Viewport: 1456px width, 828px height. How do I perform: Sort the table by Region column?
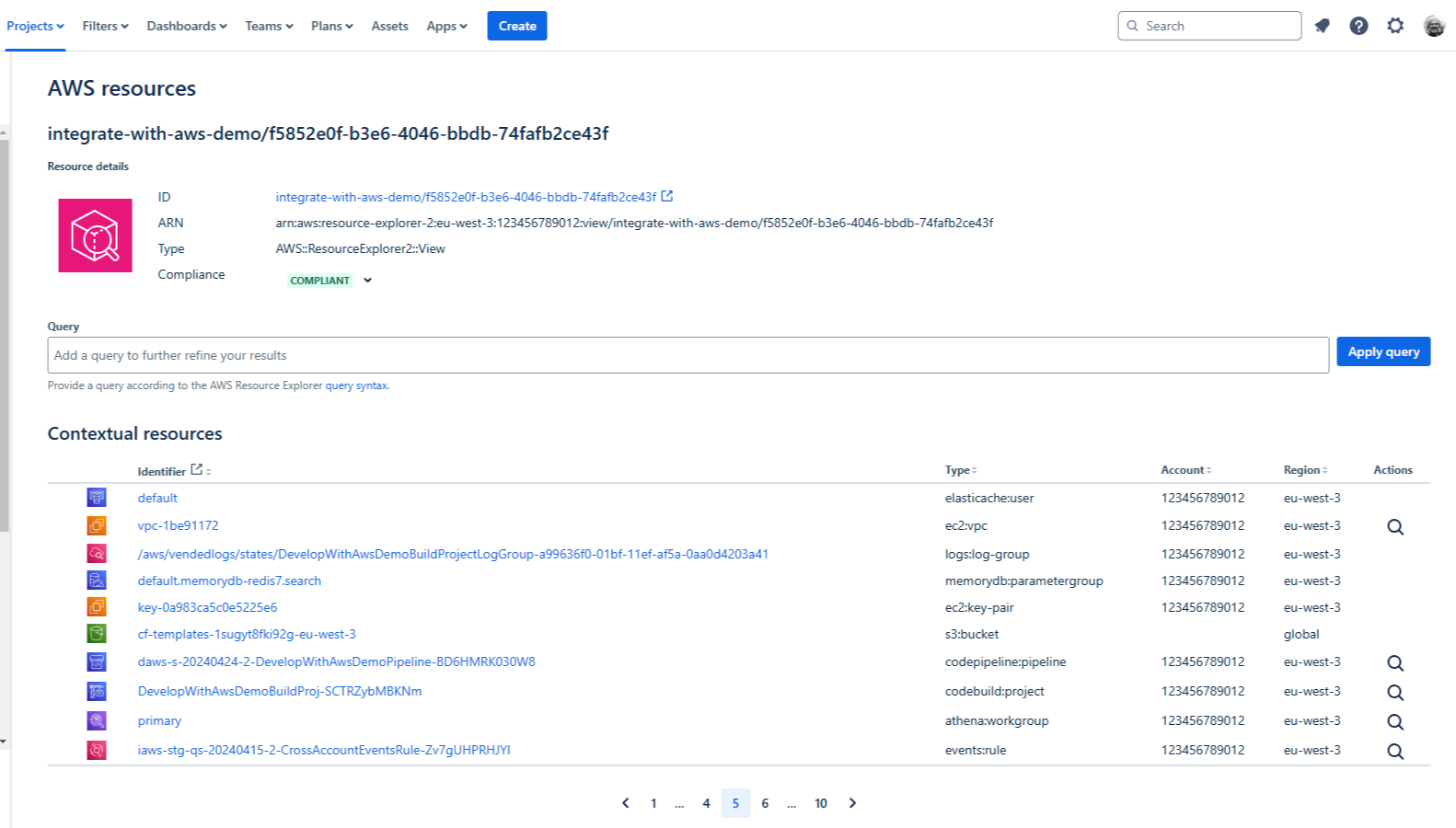click(1305, 470)
